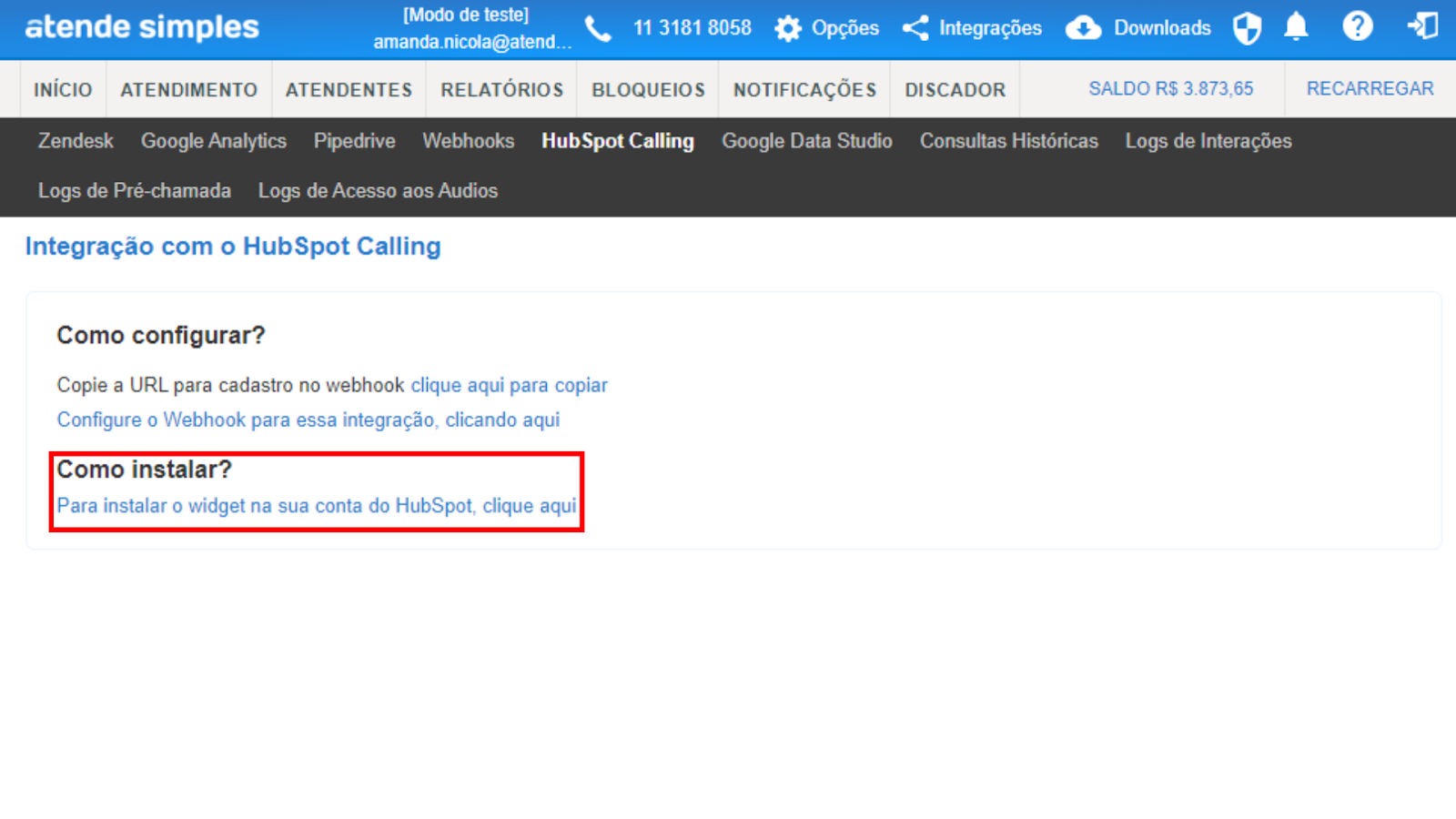The height and width of the screenshot is (819, 1456).
Task: Click the SALDO R$ 3.873,65 balance
Action: (1170, 89)
